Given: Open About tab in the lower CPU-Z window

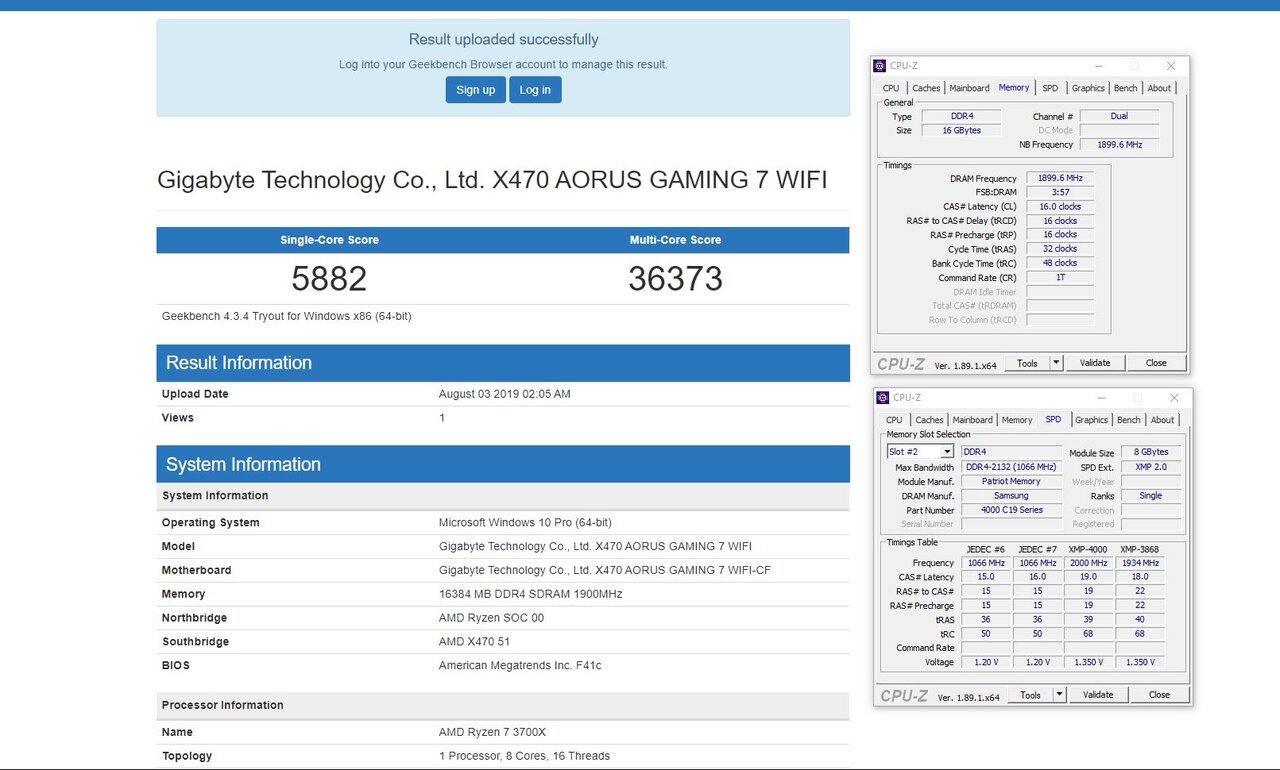Looking at the screenshot, I should click(x=1162, y=420).
